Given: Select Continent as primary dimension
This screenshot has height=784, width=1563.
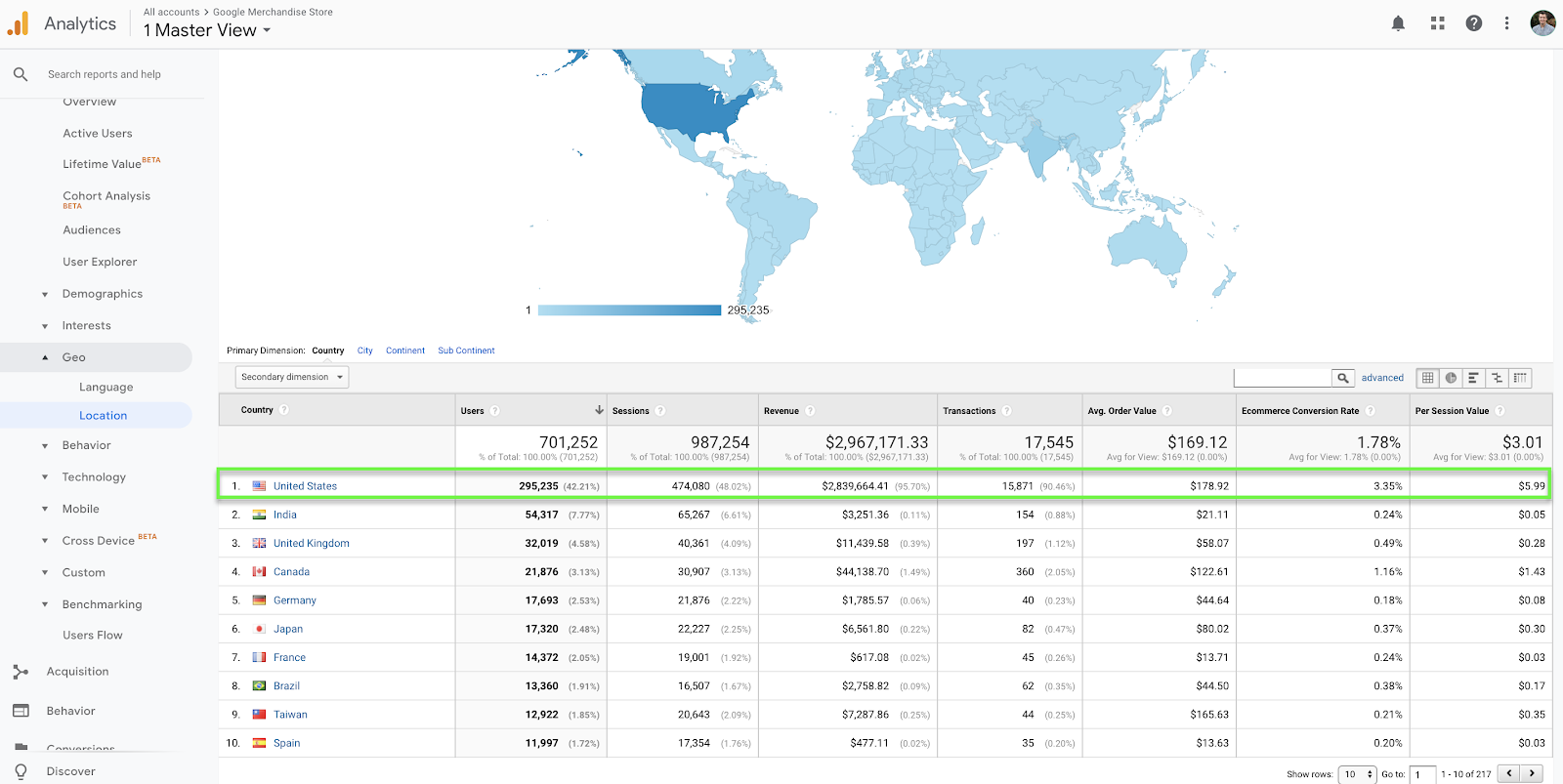Looking at the screenshot, I should (405, 351).
